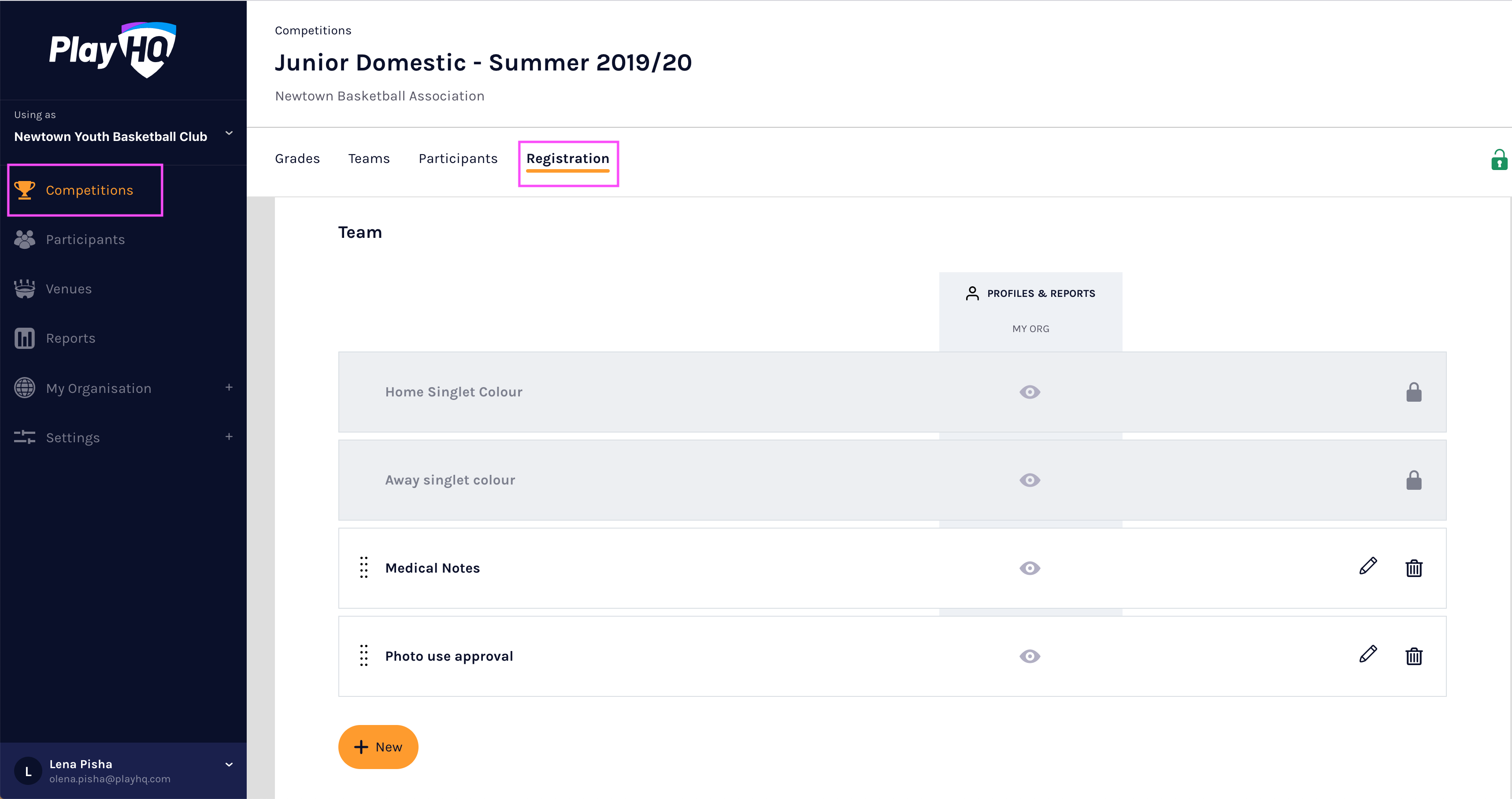Grab the Medical Notes drag handle
Viewport: 1512px width, 799px height.
click(364, 567)
